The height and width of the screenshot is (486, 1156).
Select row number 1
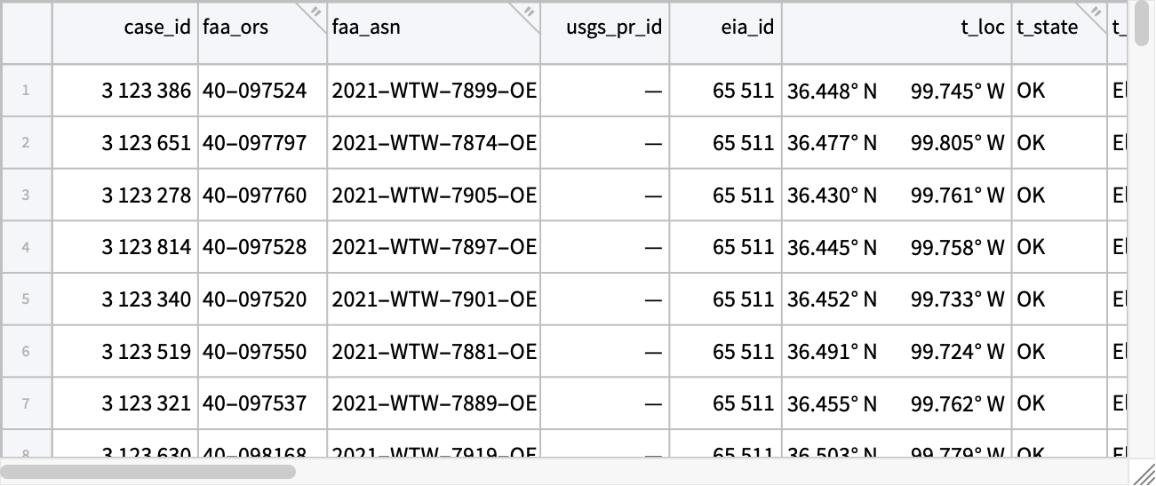(x=26, y=92)
